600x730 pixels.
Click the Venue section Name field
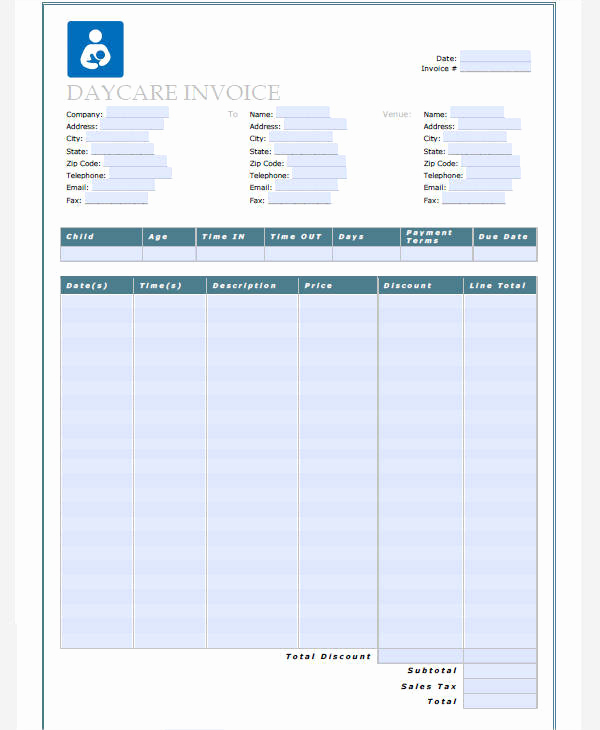(x=477, y=112)
